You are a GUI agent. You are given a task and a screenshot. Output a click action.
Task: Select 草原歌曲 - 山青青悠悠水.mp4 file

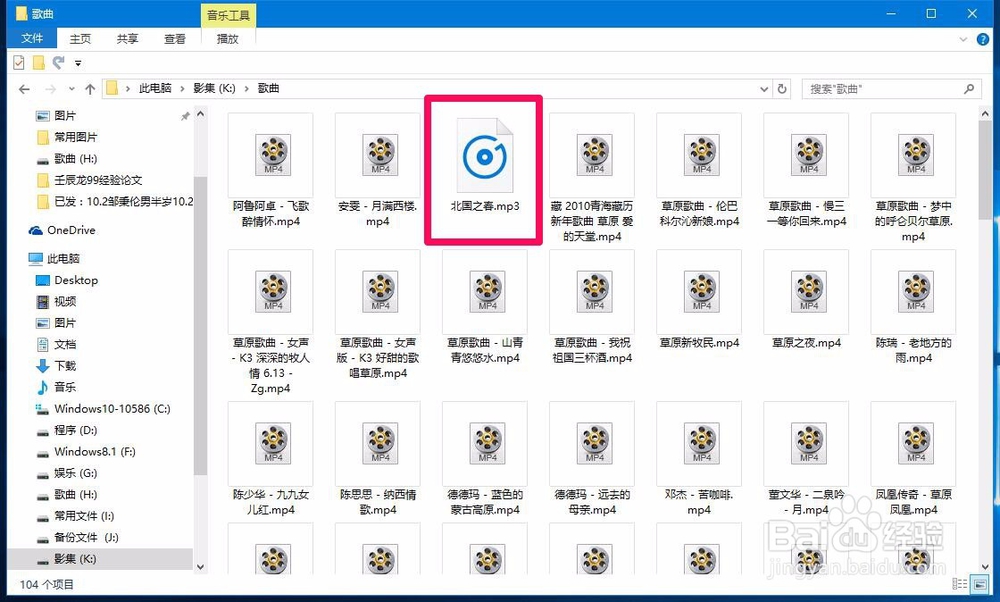click(x=485, y=307)
